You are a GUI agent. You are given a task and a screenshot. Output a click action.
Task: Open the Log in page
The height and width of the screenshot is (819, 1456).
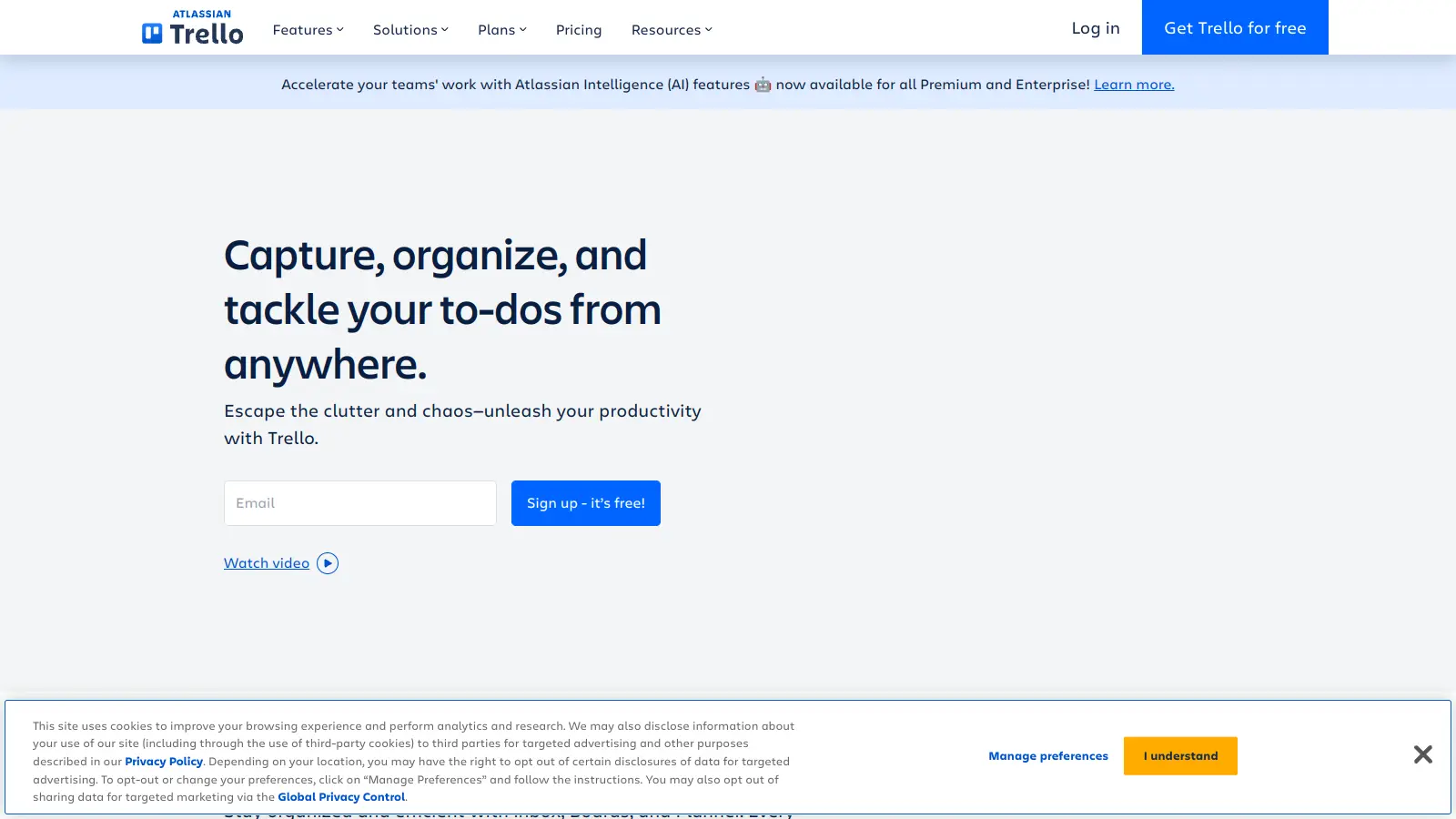[x=1096, y=27]
